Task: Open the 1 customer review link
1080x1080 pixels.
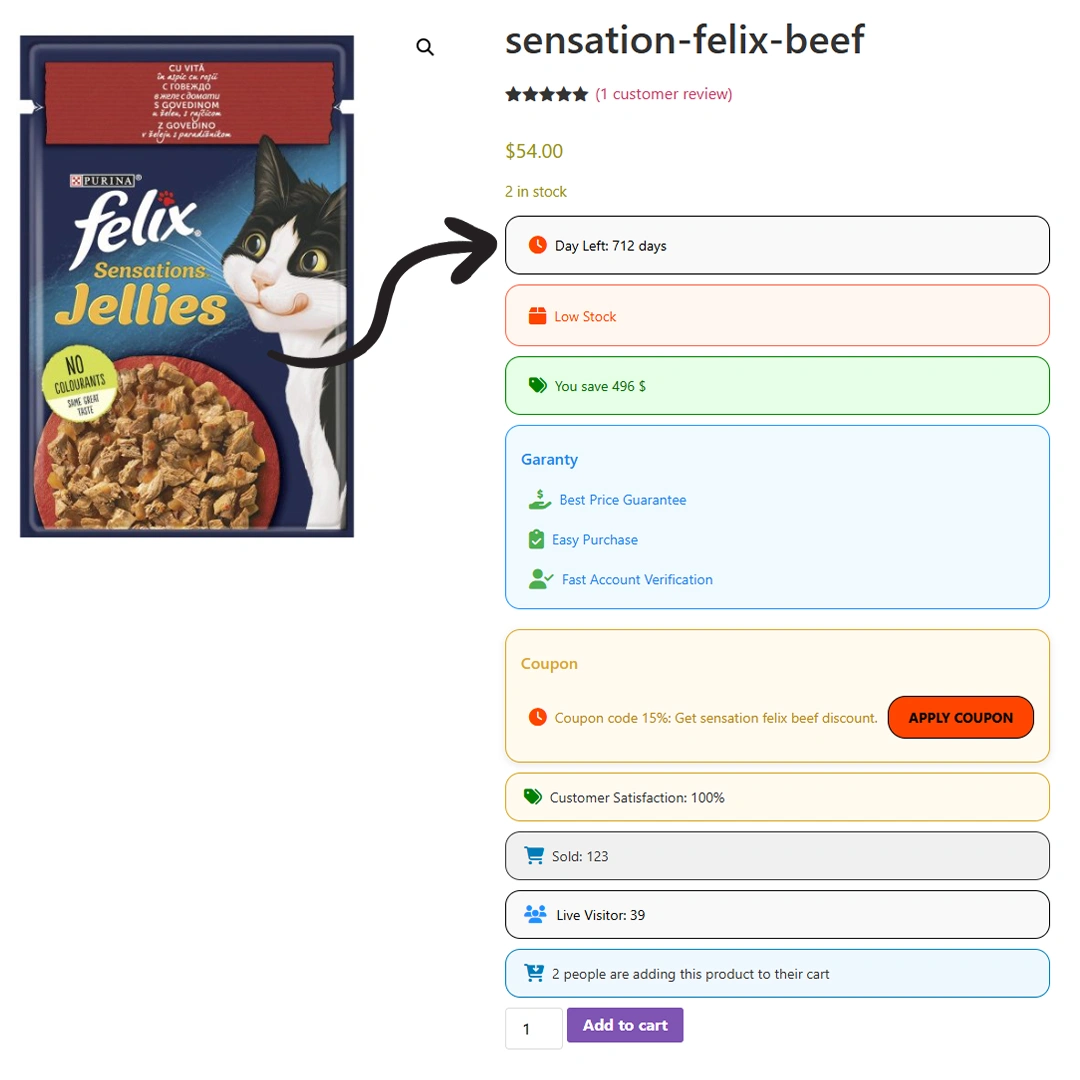Action: 663,94
